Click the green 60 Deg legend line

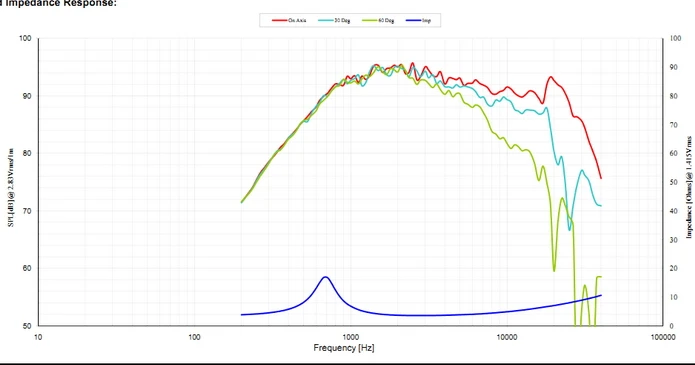coord(370,20)
